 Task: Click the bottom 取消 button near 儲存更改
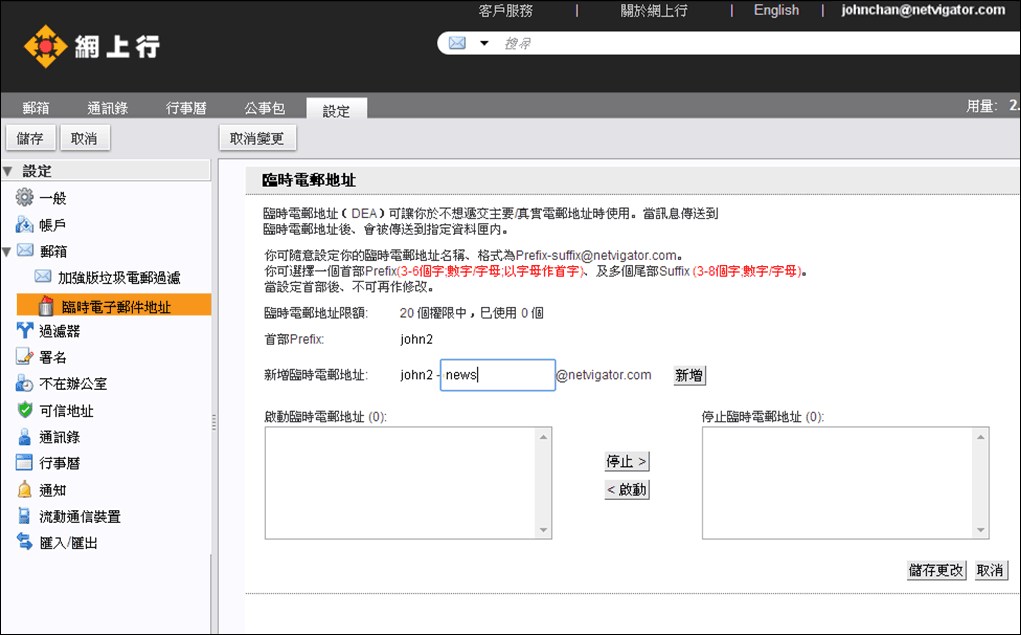(x=990, y=571)
